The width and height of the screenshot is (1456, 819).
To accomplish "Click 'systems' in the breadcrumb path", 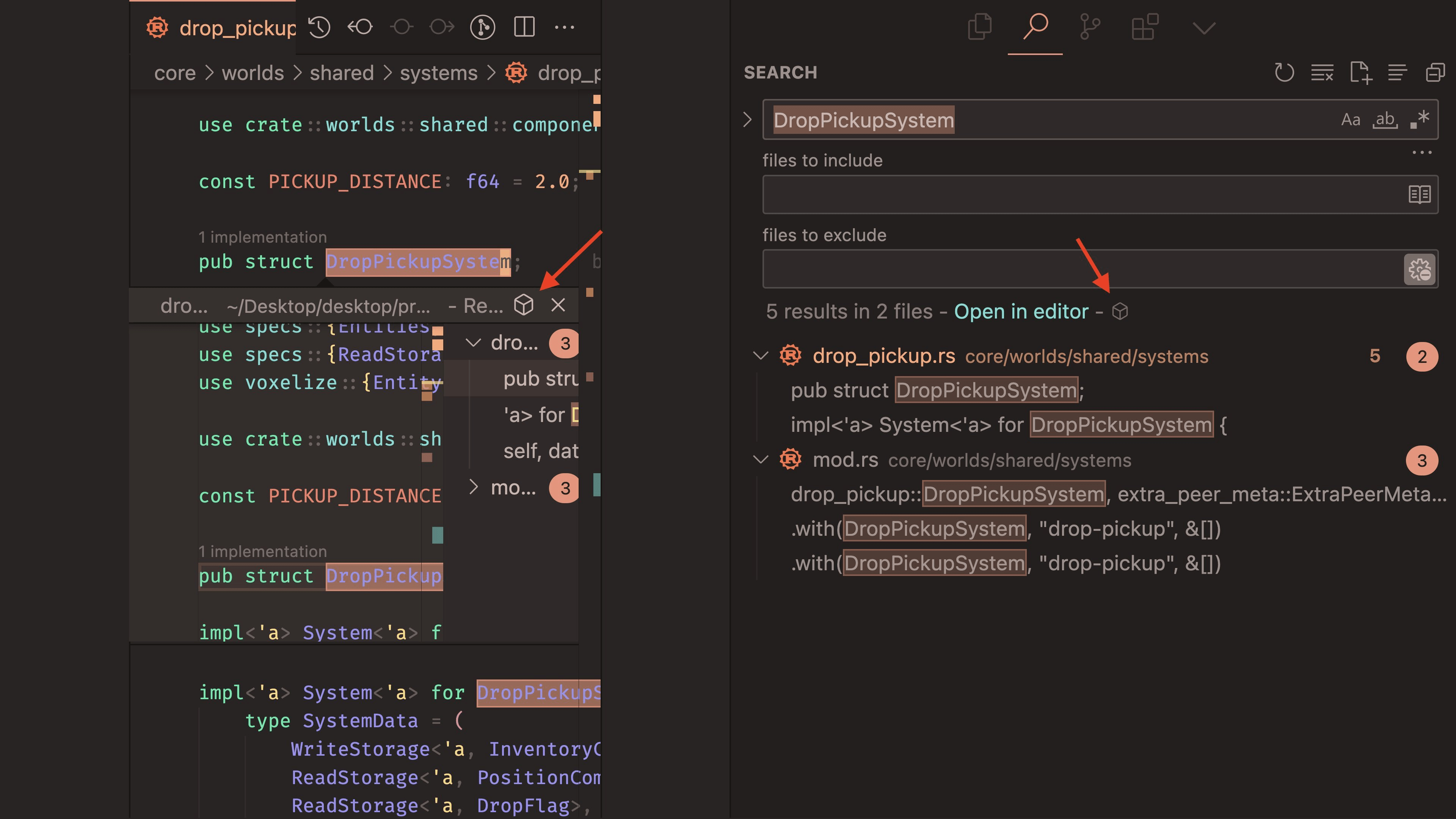I will (439, 73).
